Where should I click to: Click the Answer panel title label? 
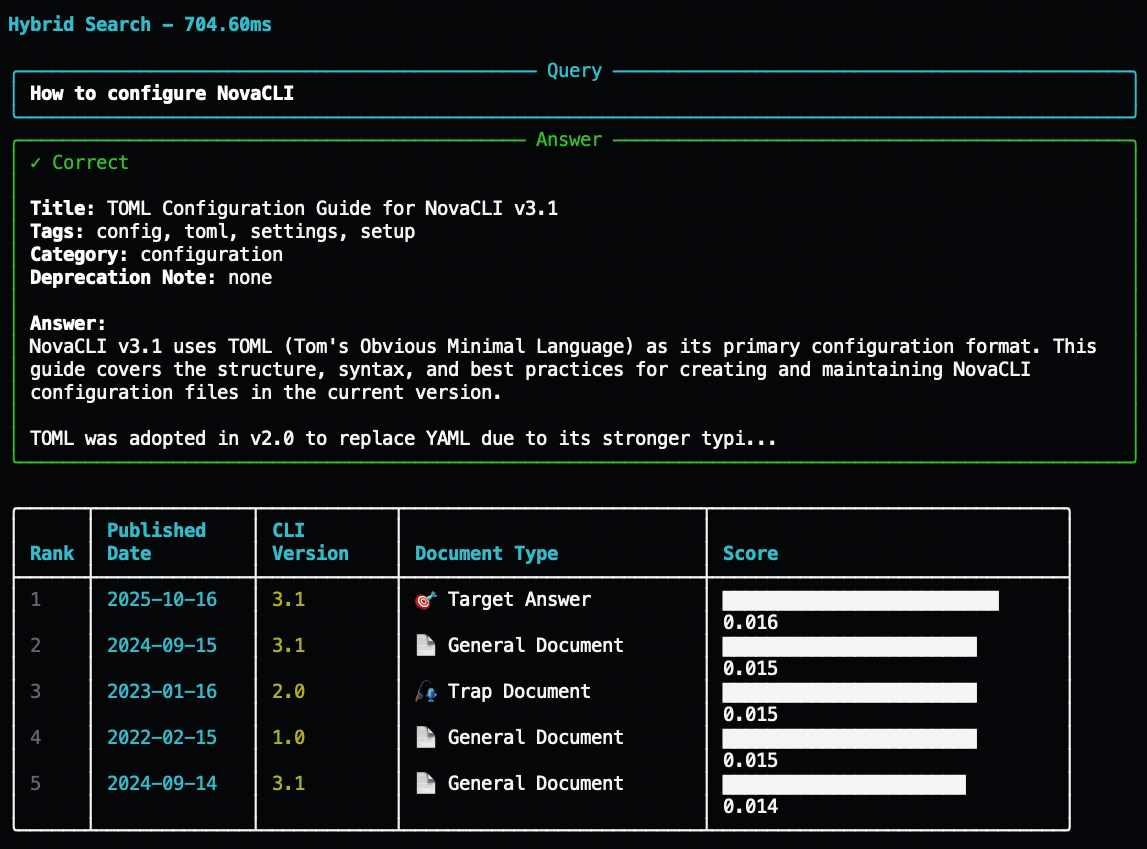pyautogui.click(x=569, y=140)
